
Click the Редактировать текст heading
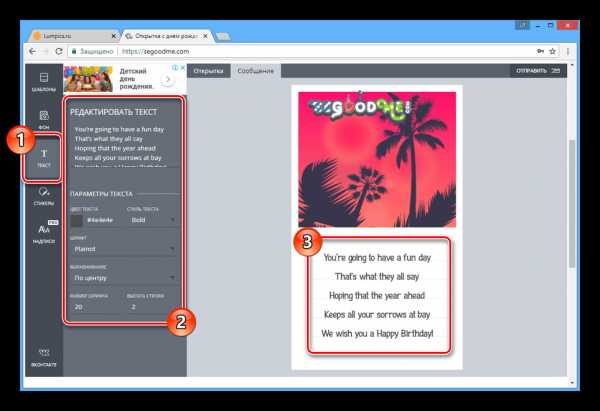coord(113,112)
